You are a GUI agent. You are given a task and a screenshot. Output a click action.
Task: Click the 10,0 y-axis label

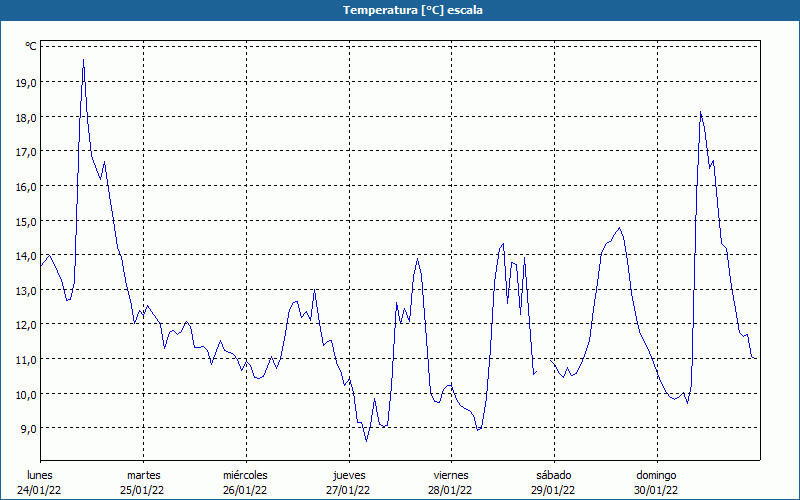[x=26, y=394]
